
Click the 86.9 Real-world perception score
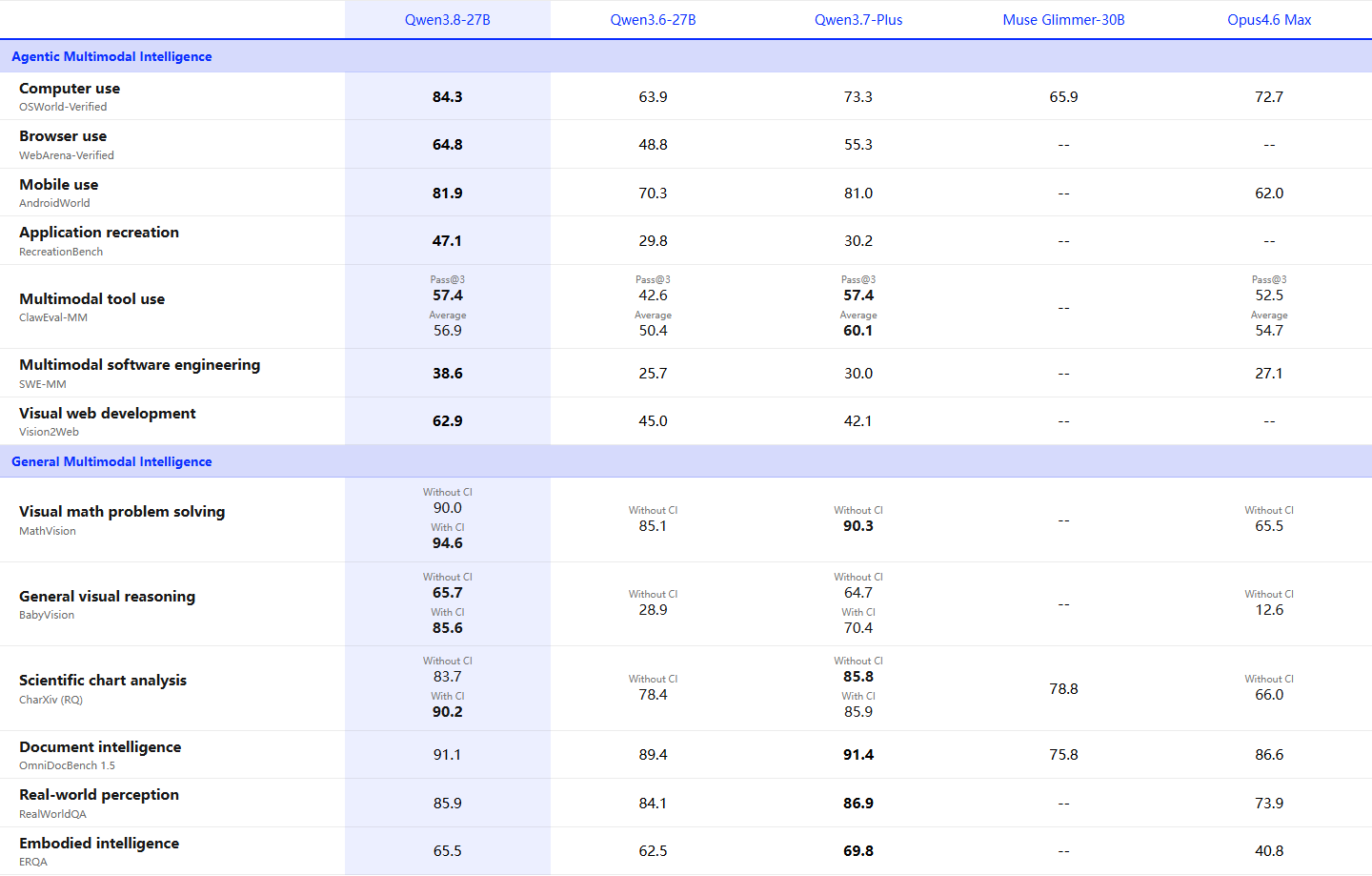click(x=858, y=804)
